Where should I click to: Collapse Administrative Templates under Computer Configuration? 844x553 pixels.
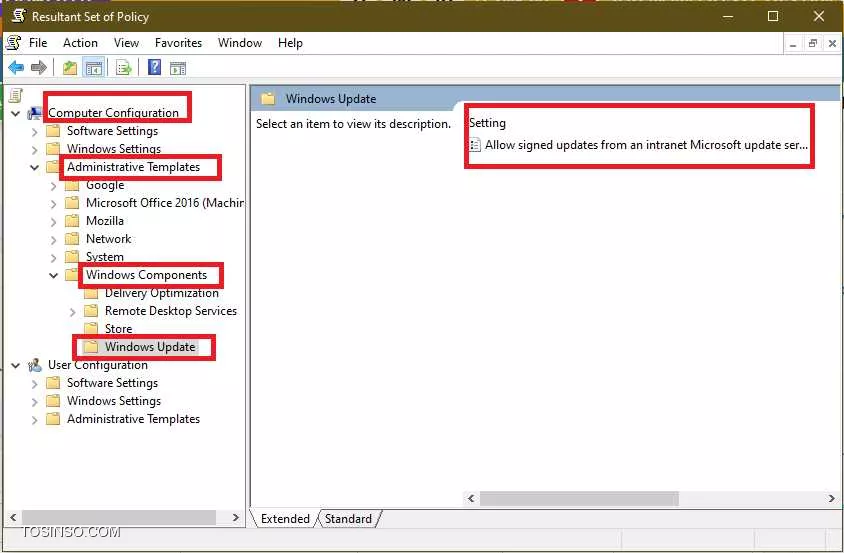(x=34, y=167)
